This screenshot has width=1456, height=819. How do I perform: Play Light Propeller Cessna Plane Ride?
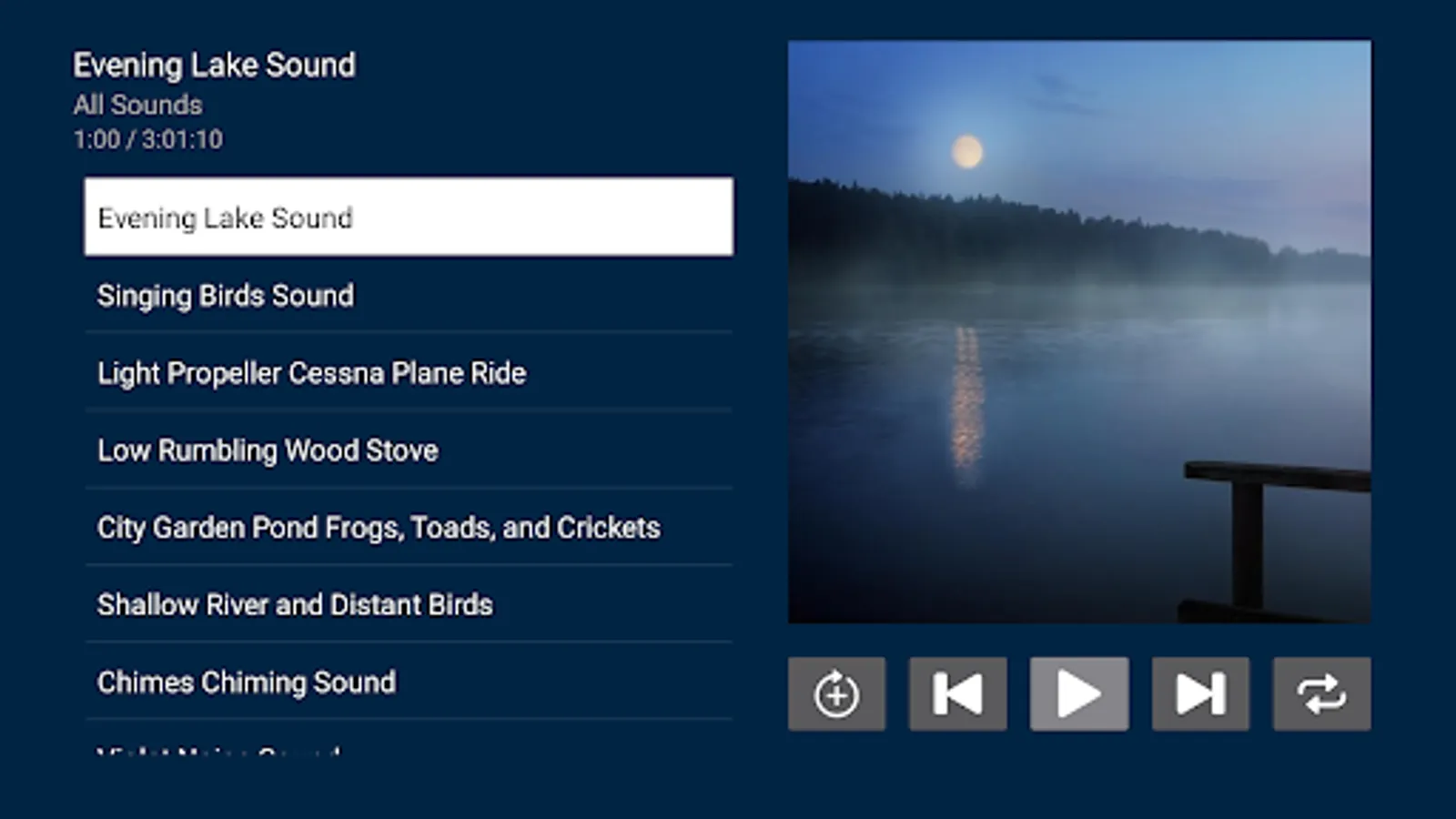(x=310, y=372)
